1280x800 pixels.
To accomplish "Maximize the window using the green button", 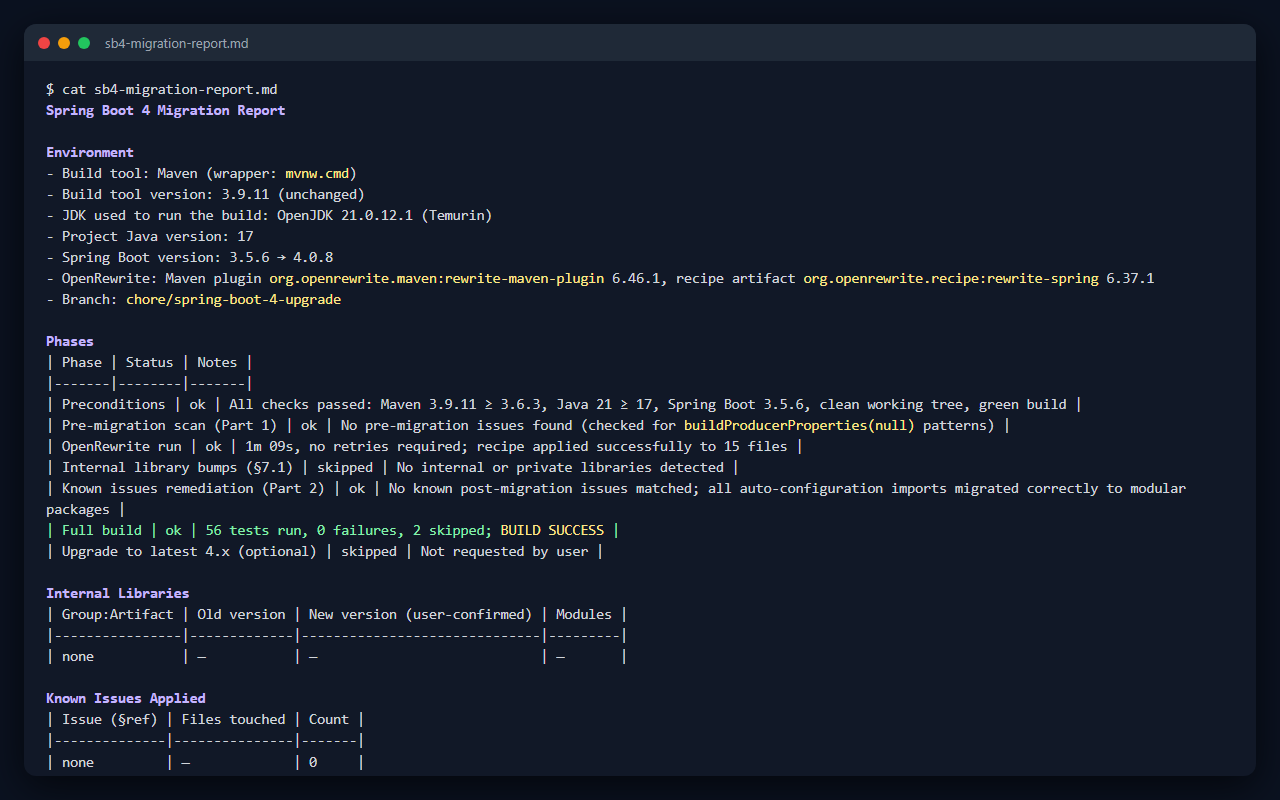I will [x=84, y=43].
